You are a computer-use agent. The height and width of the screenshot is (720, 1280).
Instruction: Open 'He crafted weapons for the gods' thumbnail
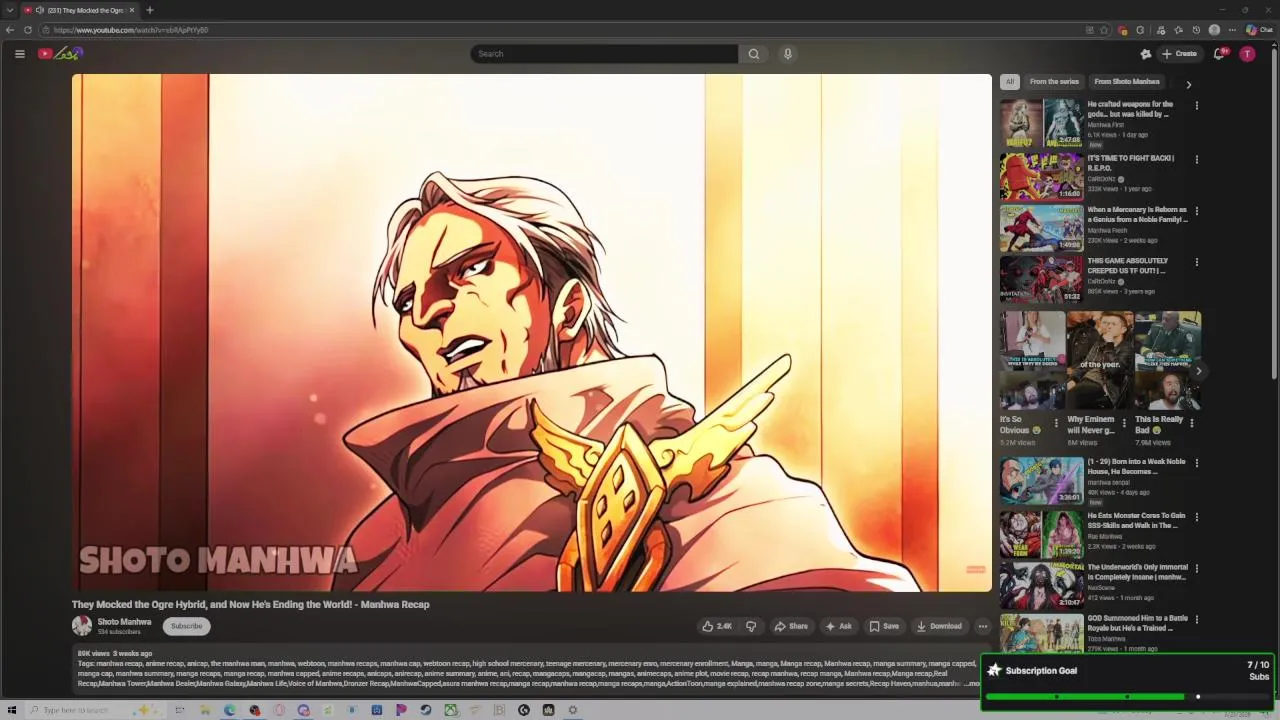click(x=1041, y=122)
